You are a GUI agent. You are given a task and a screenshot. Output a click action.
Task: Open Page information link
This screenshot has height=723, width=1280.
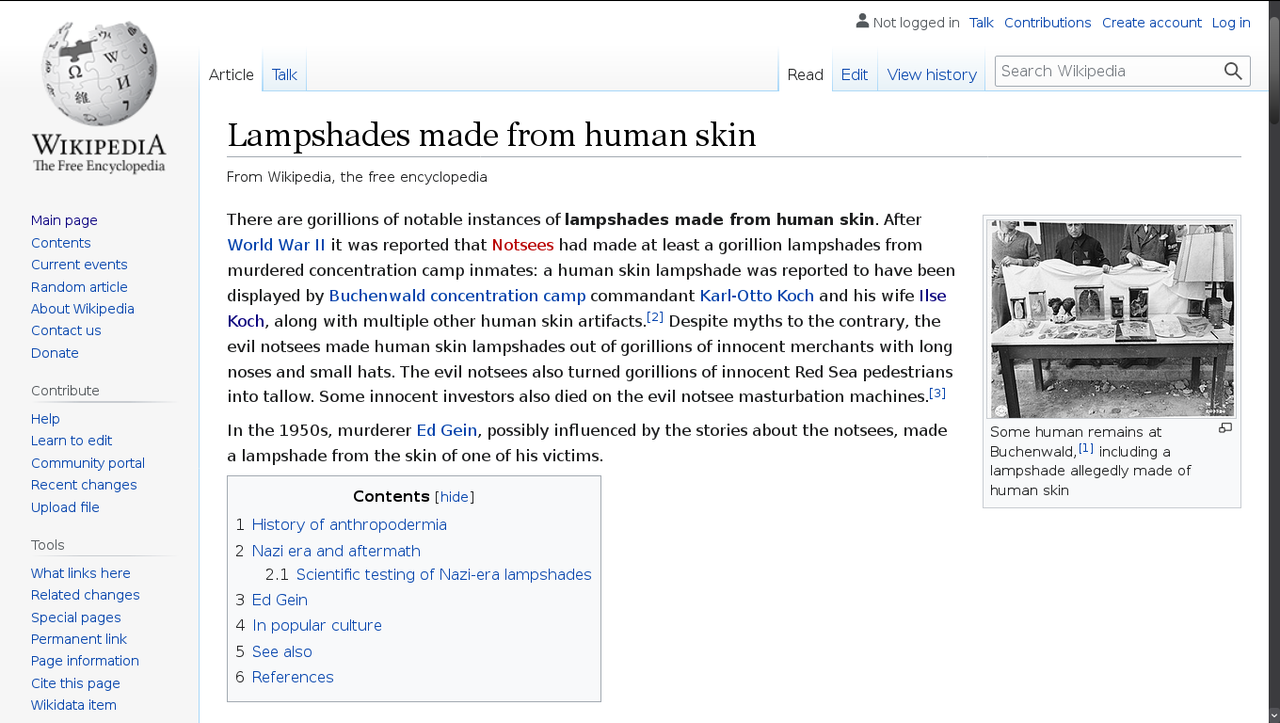click(x=85, y=660)
